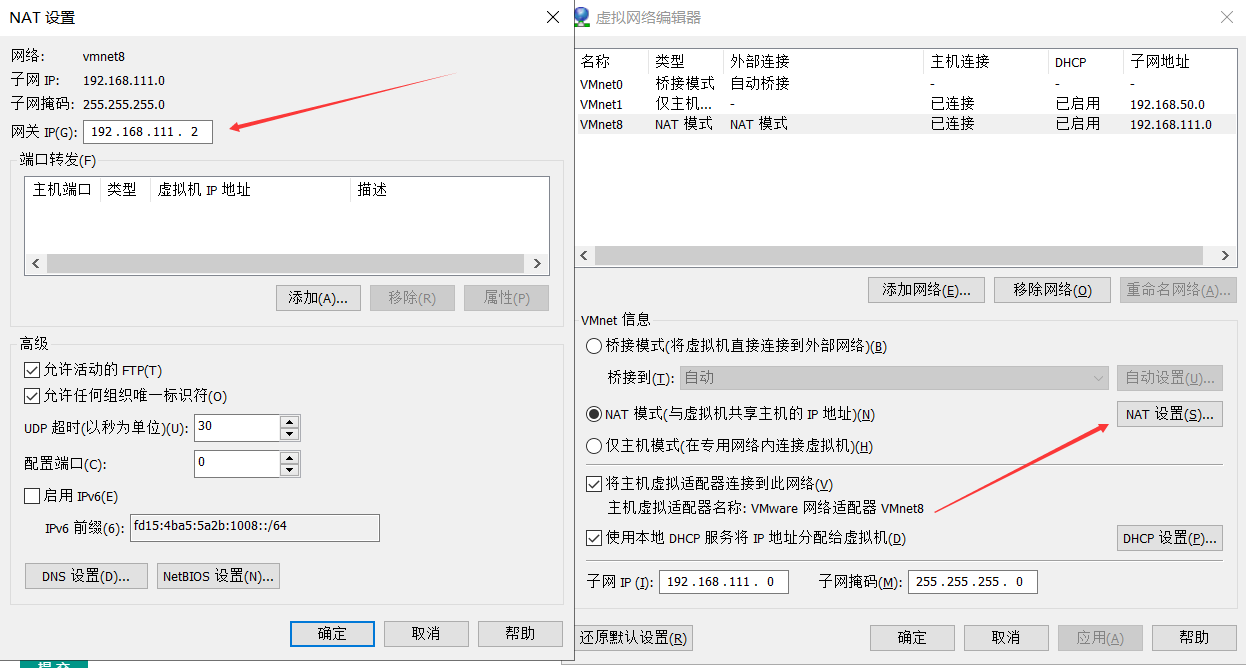Open DHCP 设置 dialog
The image size is (1246, 668).
tap(1169, 538)
